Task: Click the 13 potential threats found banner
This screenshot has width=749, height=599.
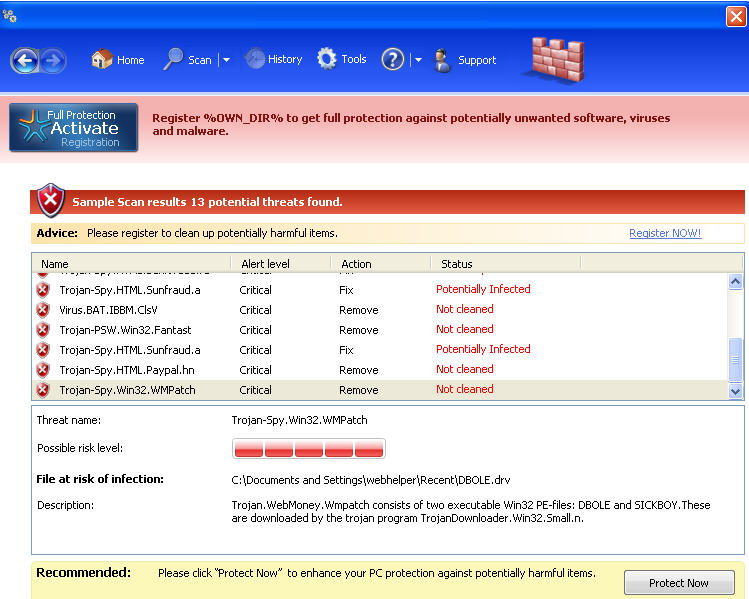Action: tap(387, 202)
